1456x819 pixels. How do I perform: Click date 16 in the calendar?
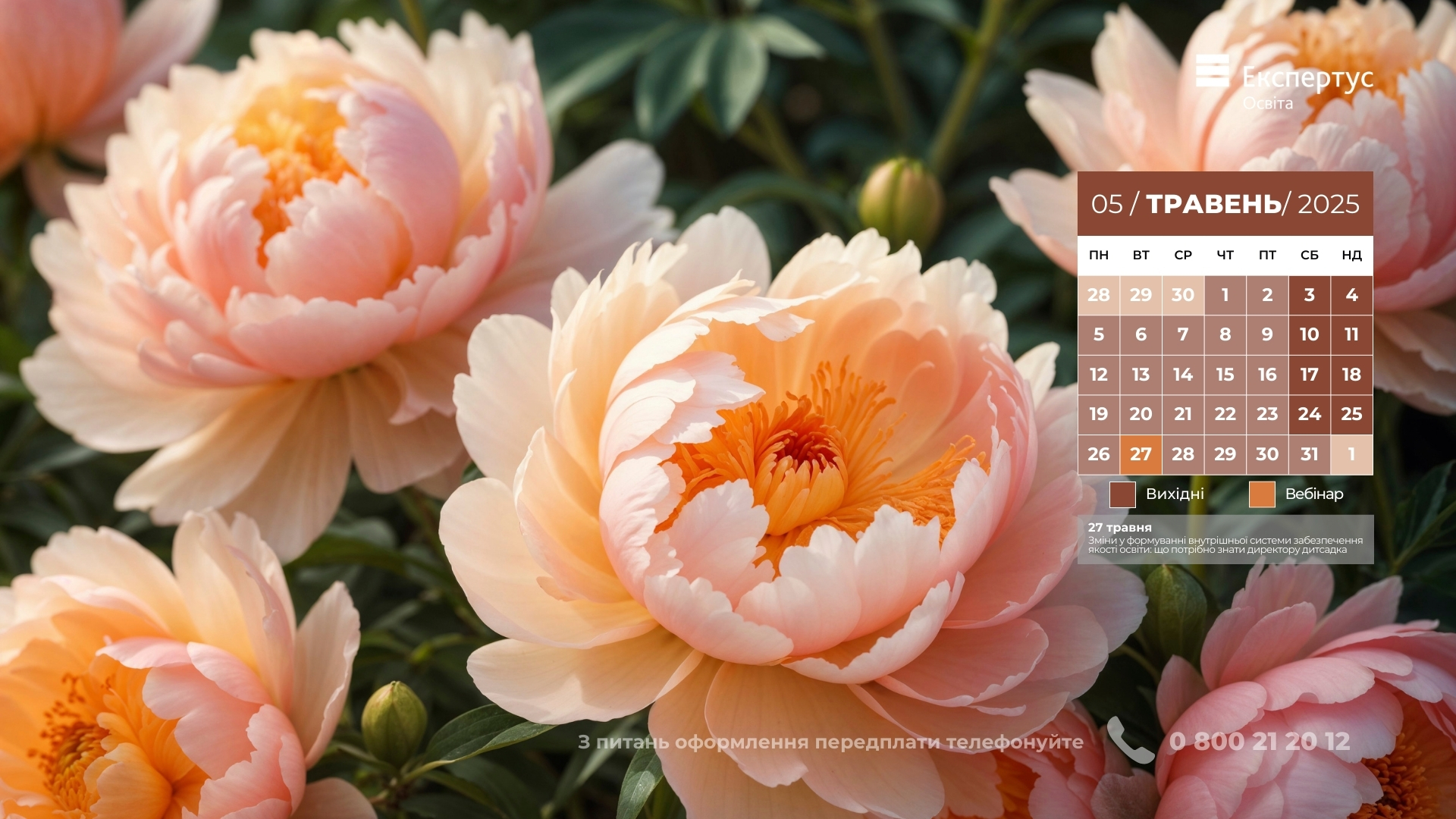pyautogui.click(x=1267, y=375)
